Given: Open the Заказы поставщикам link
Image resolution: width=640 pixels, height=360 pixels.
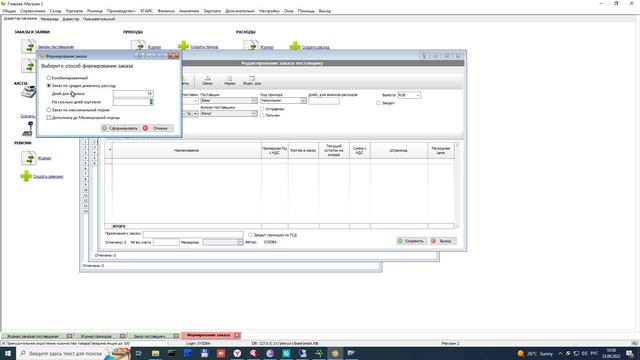Looking at the screenshot, I should (56, 47).
